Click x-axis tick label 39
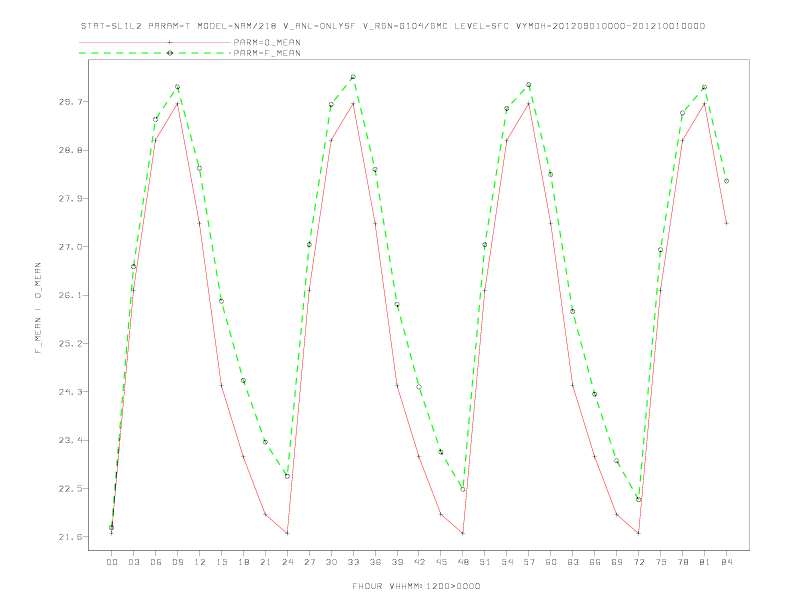 point(397,562)
